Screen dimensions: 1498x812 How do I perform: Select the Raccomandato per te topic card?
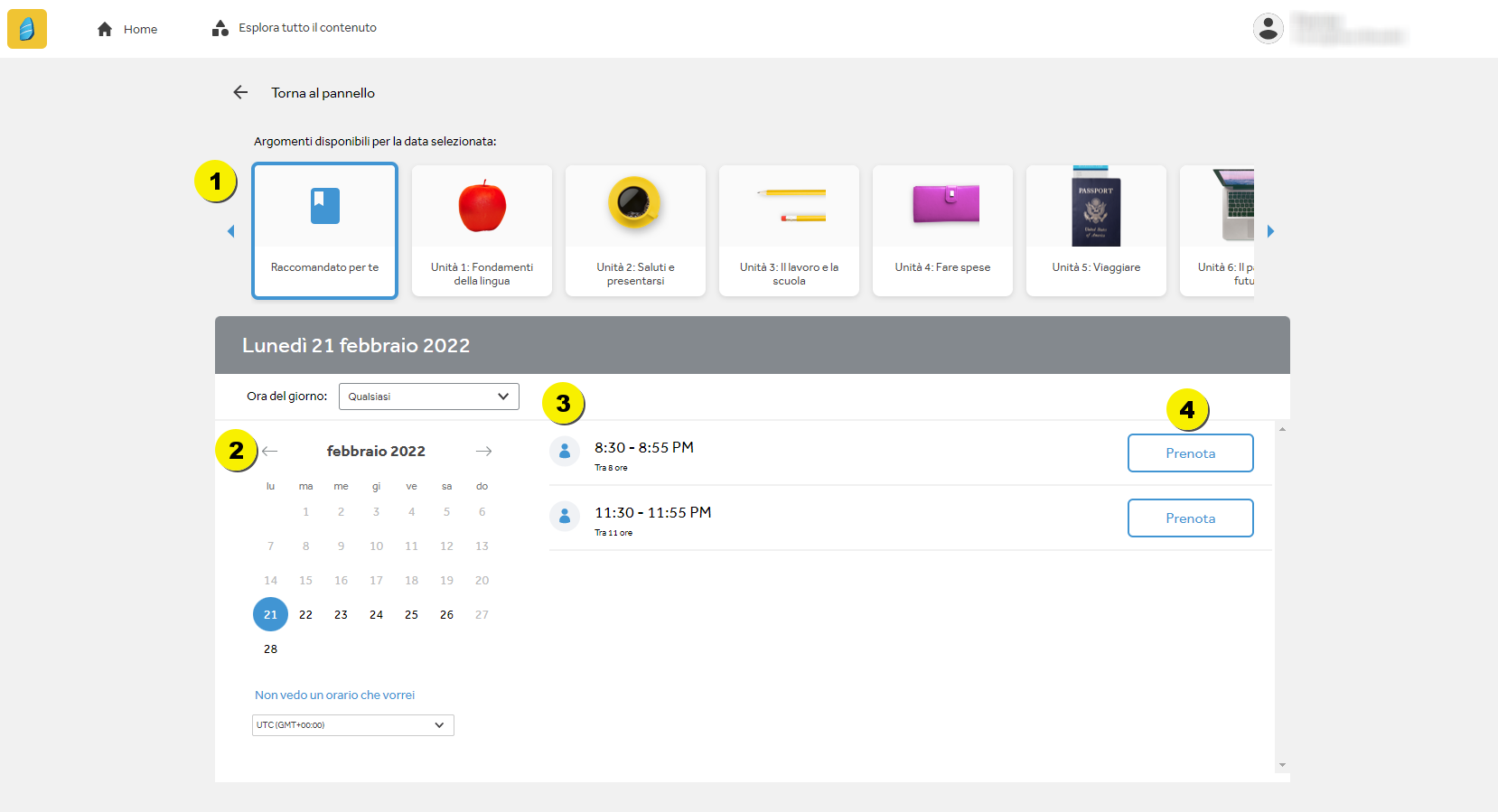324,230
